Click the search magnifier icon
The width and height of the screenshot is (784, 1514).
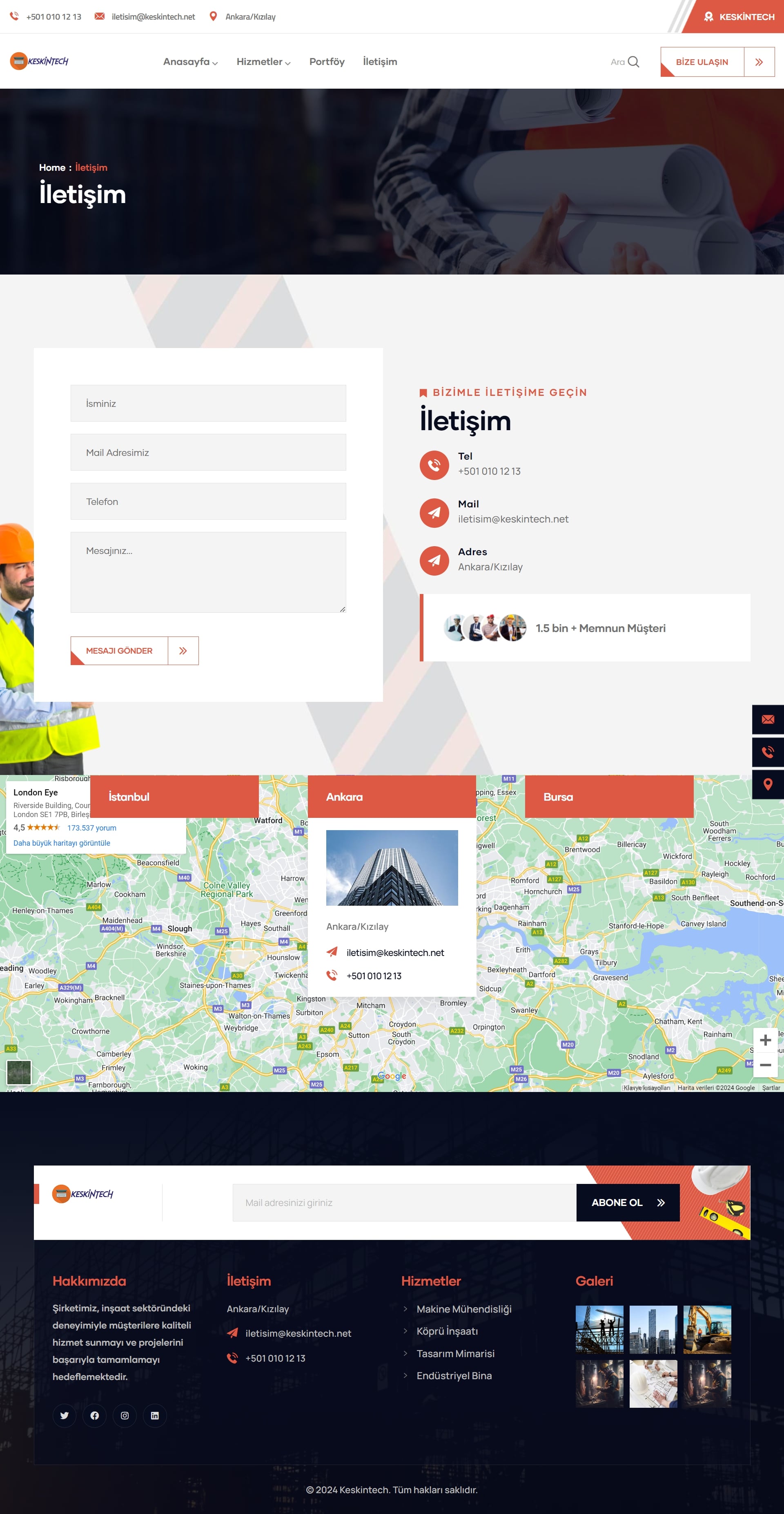point(633,62)
